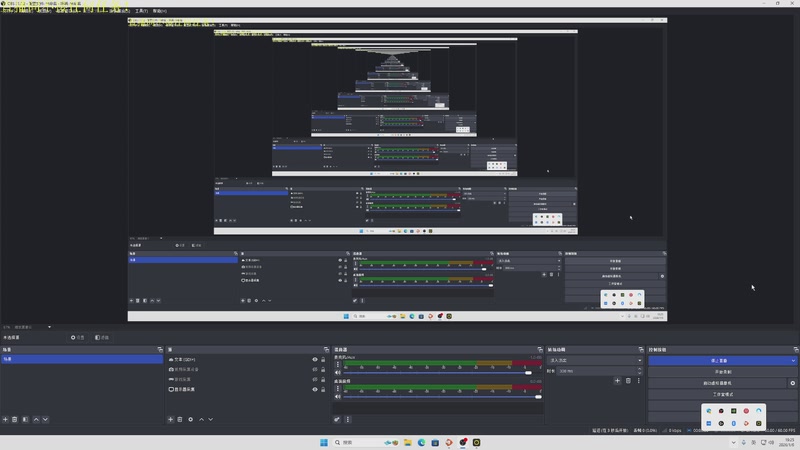Open File Explorer from the taskbar
800x450 pixels.
point(408,442)
